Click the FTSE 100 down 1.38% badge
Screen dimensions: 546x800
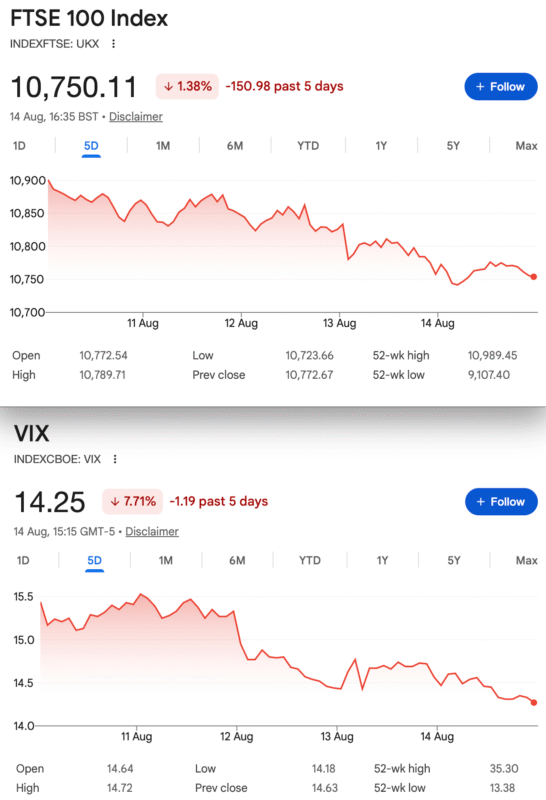[187, 86]
